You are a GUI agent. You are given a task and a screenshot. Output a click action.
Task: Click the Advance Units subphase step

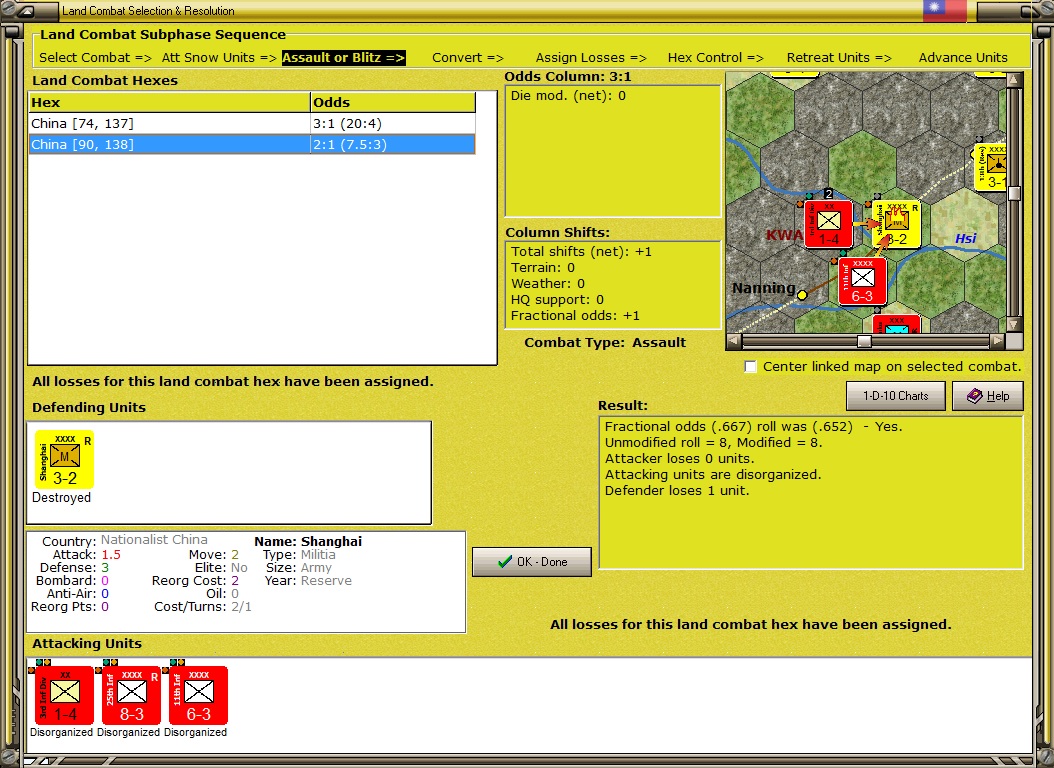[963, 58]
